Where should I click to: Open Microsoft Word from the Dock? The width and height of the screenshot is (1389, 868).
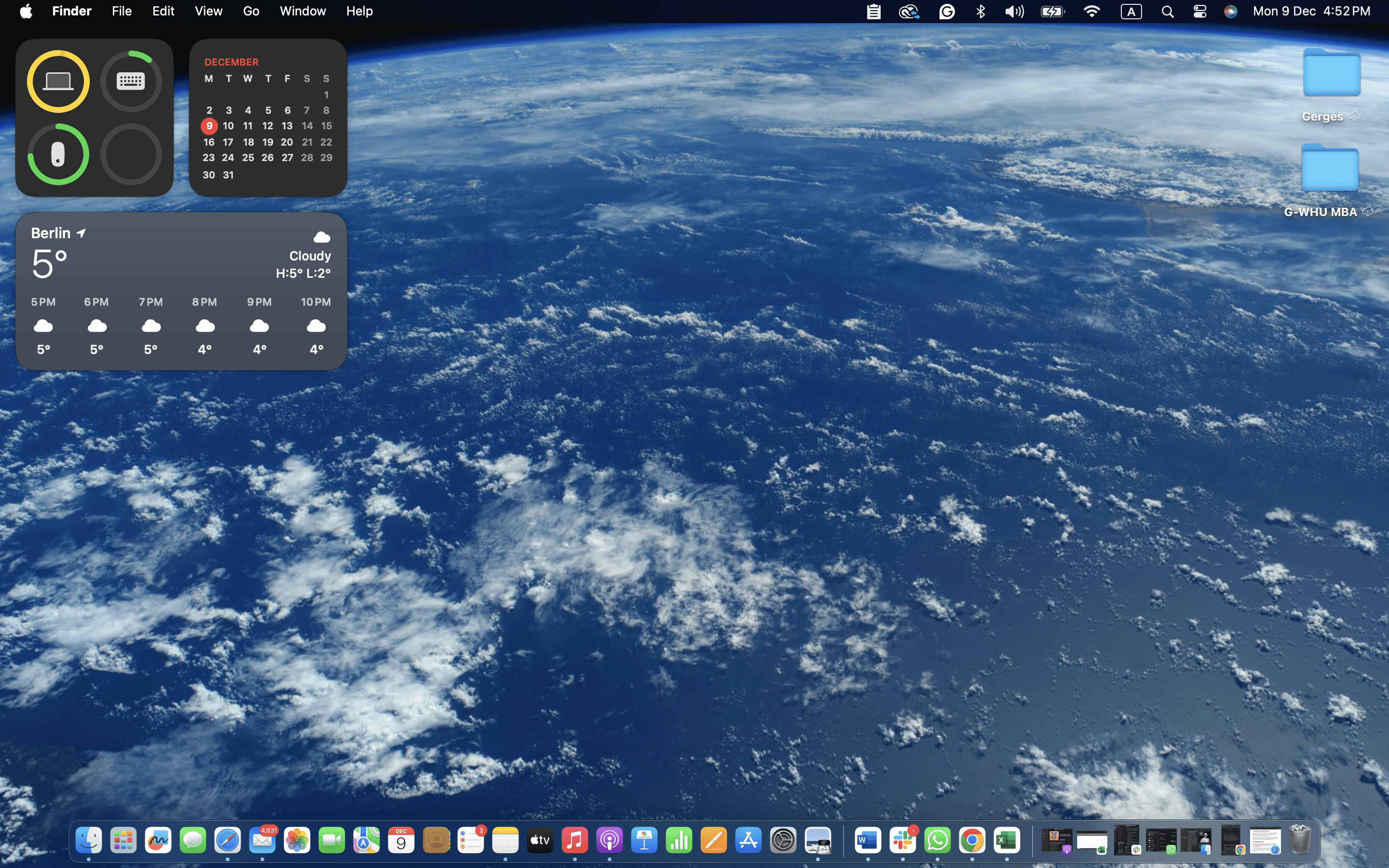pyautogui.click(x=867, y=841)
